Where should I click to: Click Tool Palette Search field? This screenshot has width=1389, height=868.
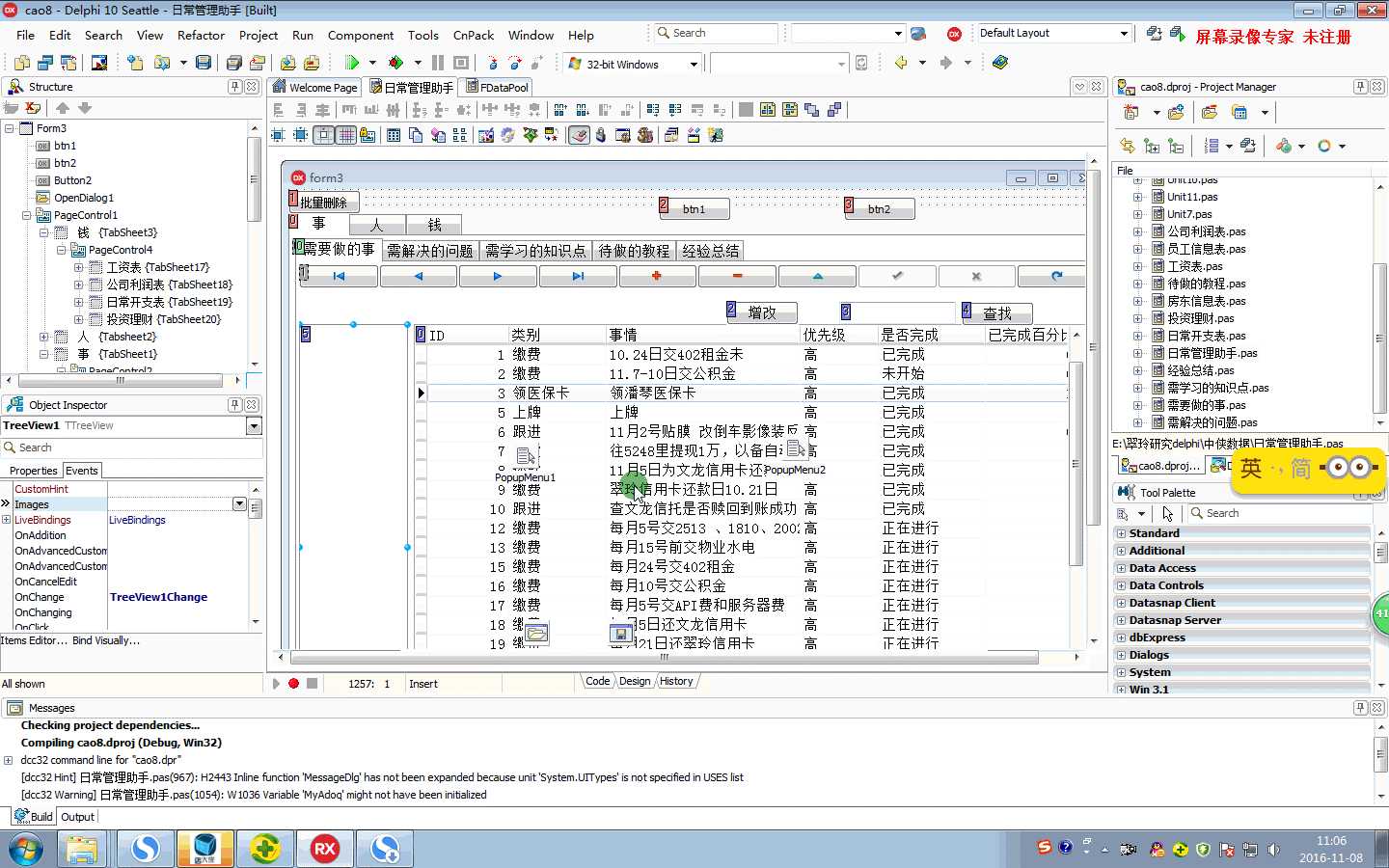click(x=1278, y=513)
